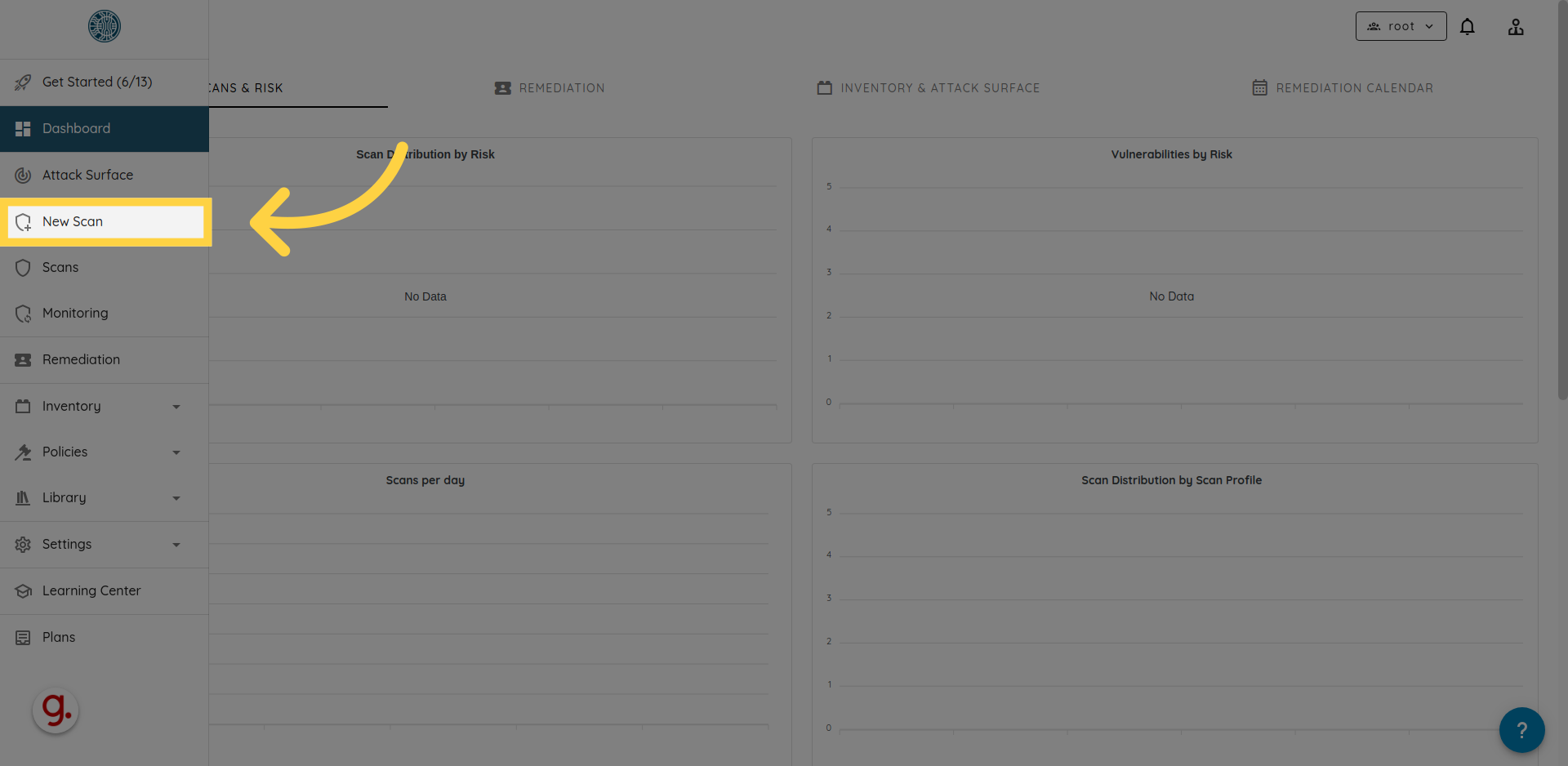Start a New Scan from sidebar
The image size is (1568, 766).
tap(73, 222)
